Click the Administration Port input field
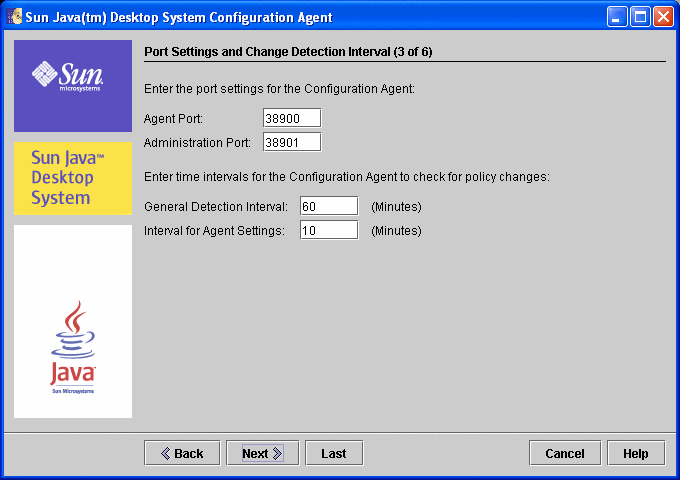 (292, 142)
